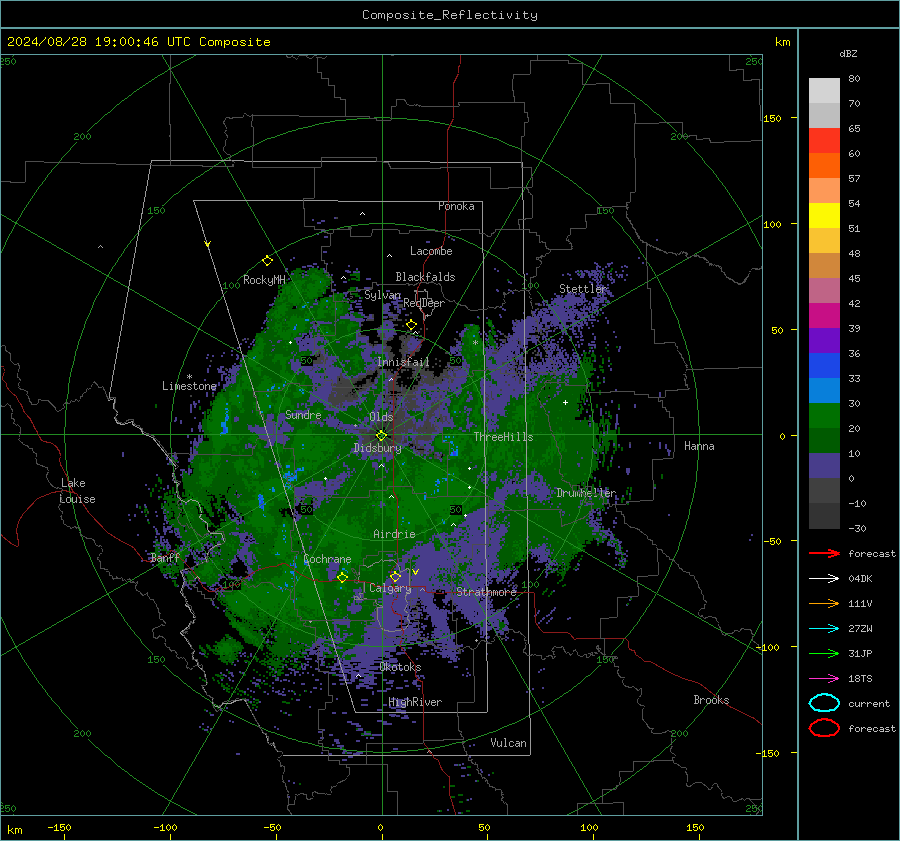
Task: Click the Lake Louise label
Action: tap(77, 491)
